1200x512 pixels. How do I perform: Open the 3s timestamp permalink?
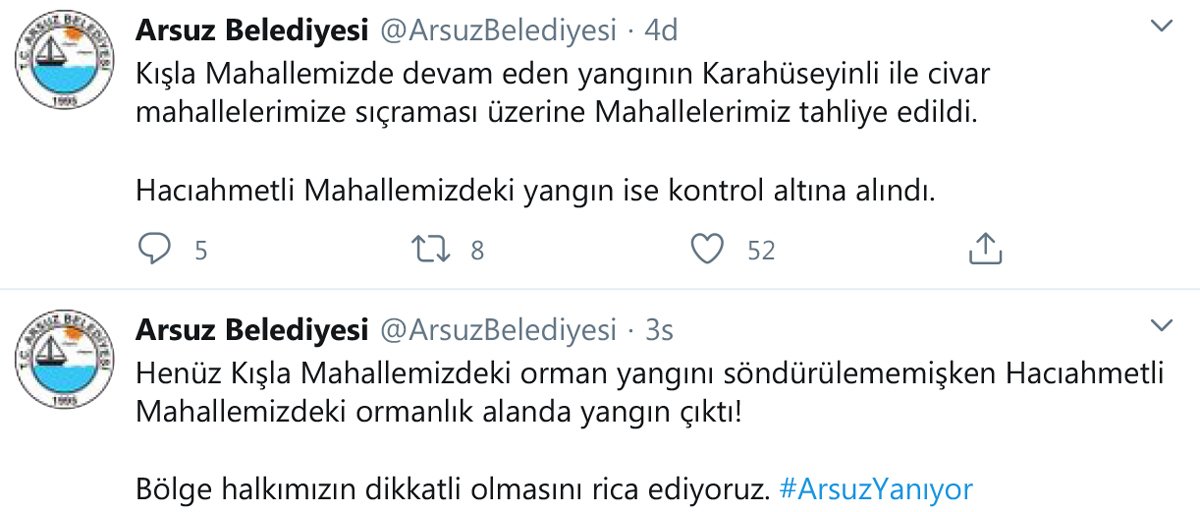660,328
